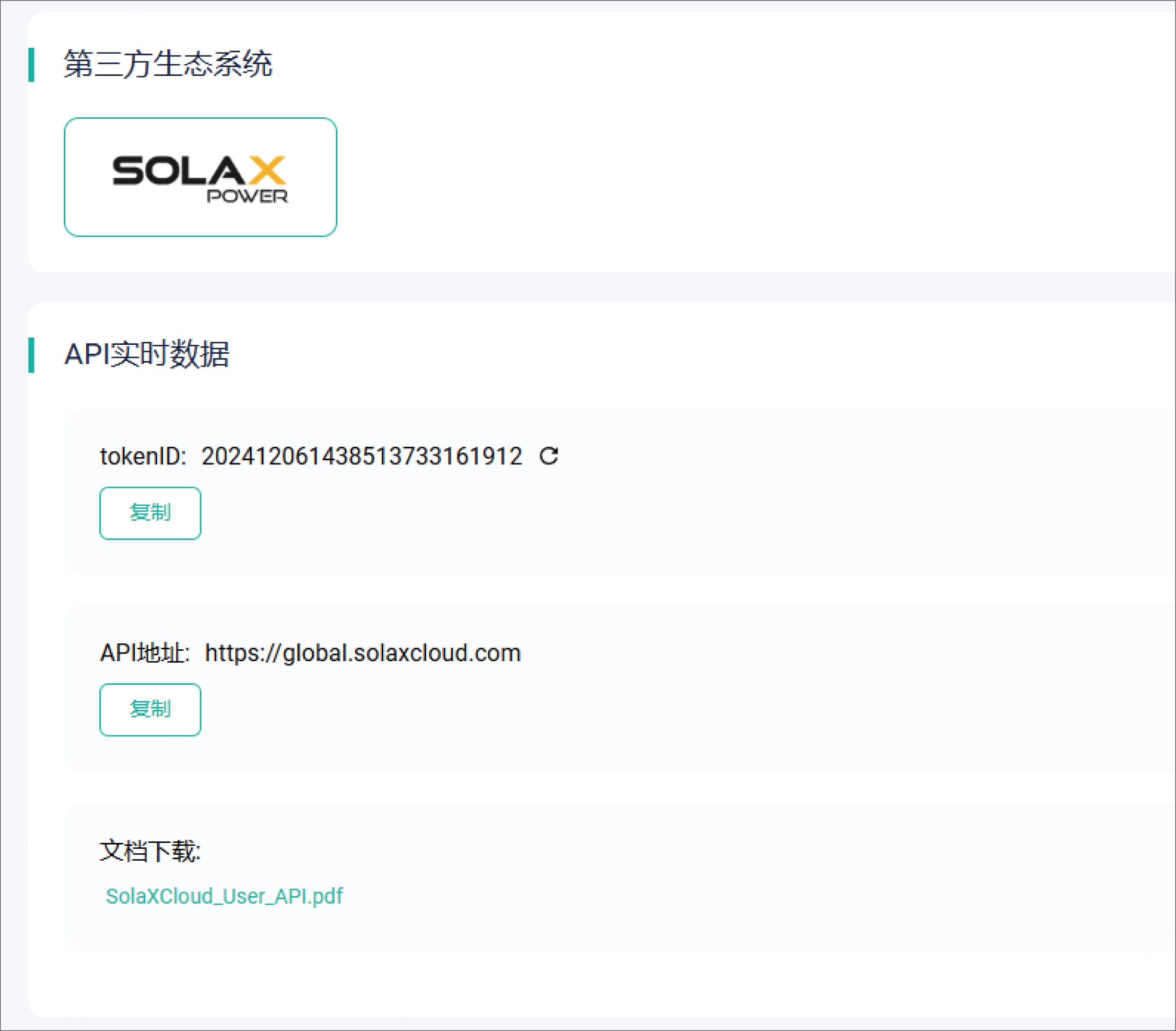Click the 复制 button under API地址
This screenshot has width=1176, height=1031.
click(x=149, y=710)
